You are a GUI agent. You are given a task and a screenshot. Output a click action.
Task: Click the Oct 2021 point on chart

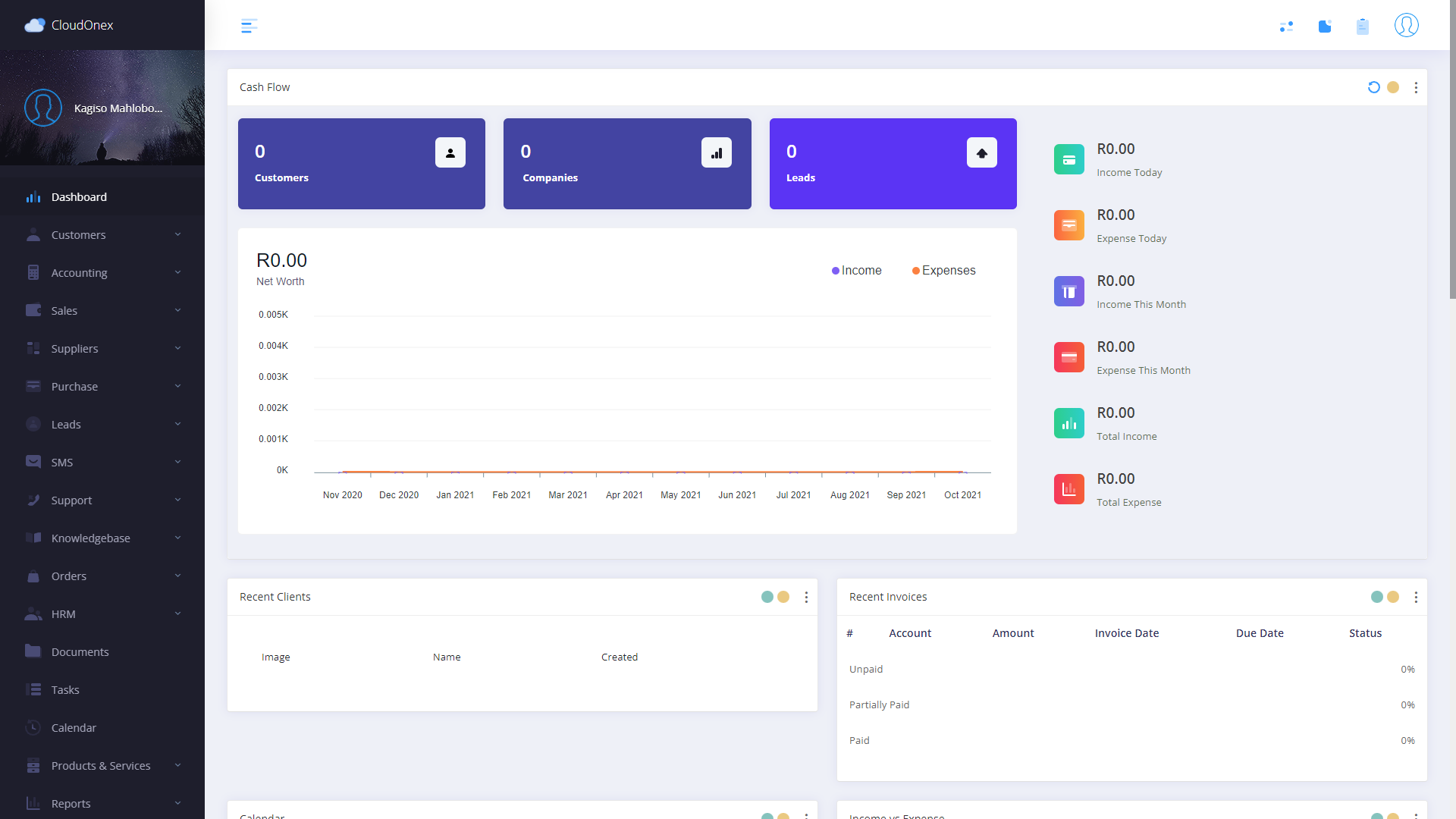click(963, 472)
